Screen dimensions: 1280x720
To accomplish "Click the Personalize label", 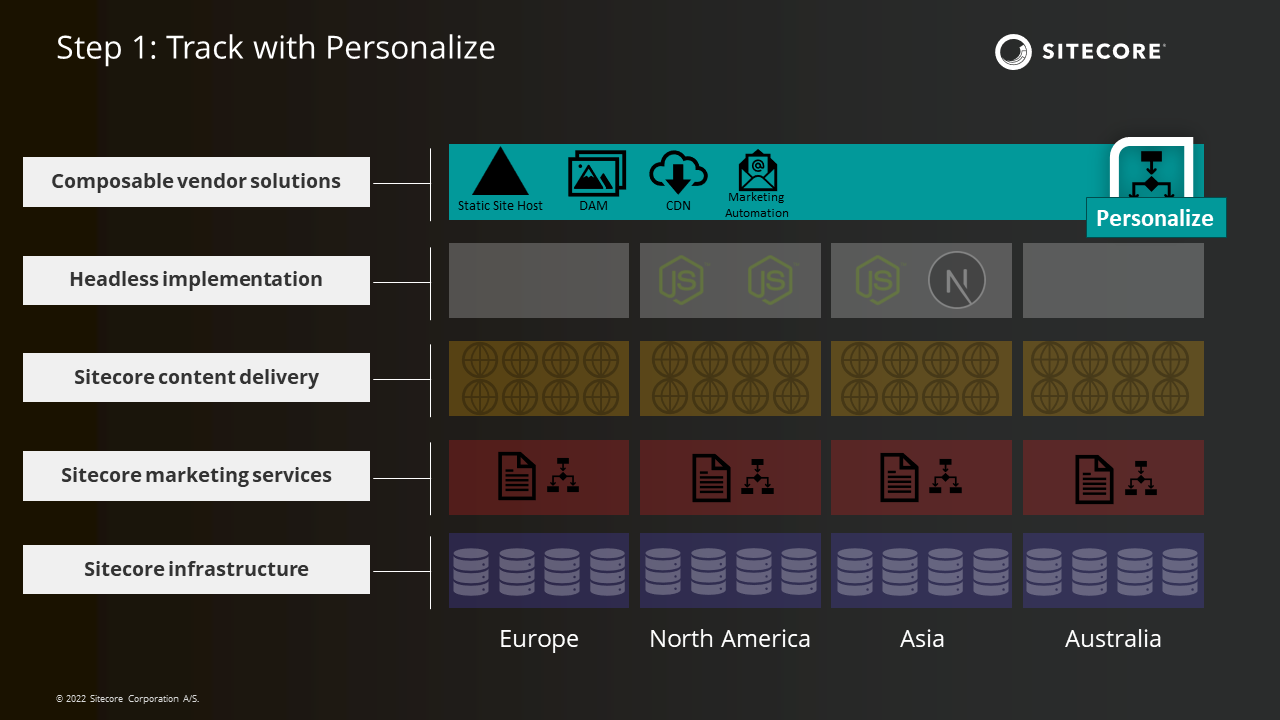I will coord(1155,218).
